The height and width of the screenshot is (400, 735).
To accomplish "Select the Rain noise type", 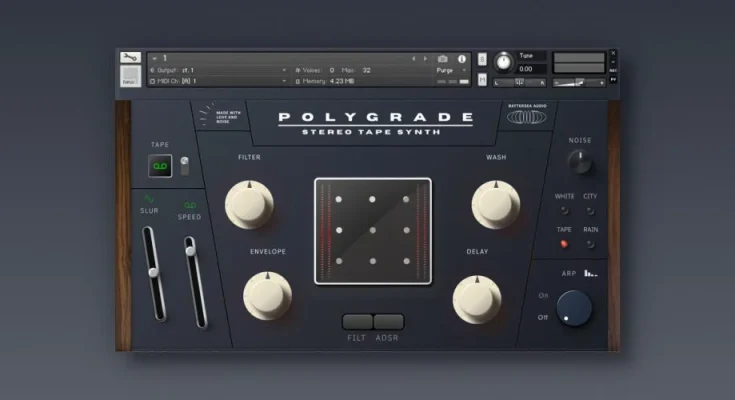I will click(x=591, y=244).
